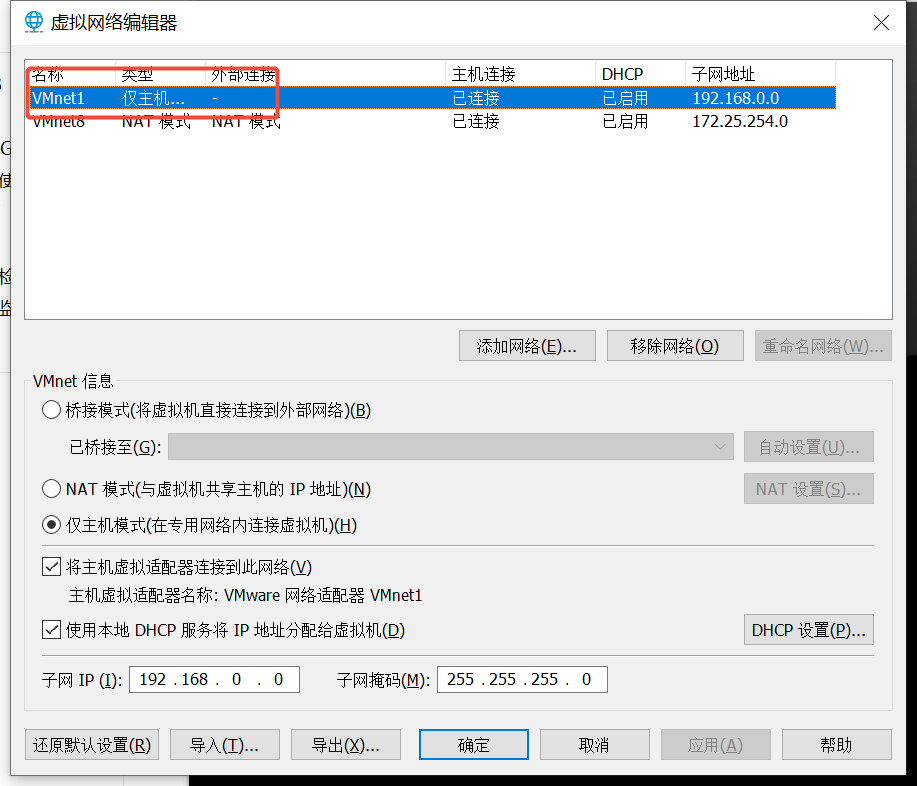917x786 pixels.
Task: Click the DHCP column header
Action: [640, 74]
